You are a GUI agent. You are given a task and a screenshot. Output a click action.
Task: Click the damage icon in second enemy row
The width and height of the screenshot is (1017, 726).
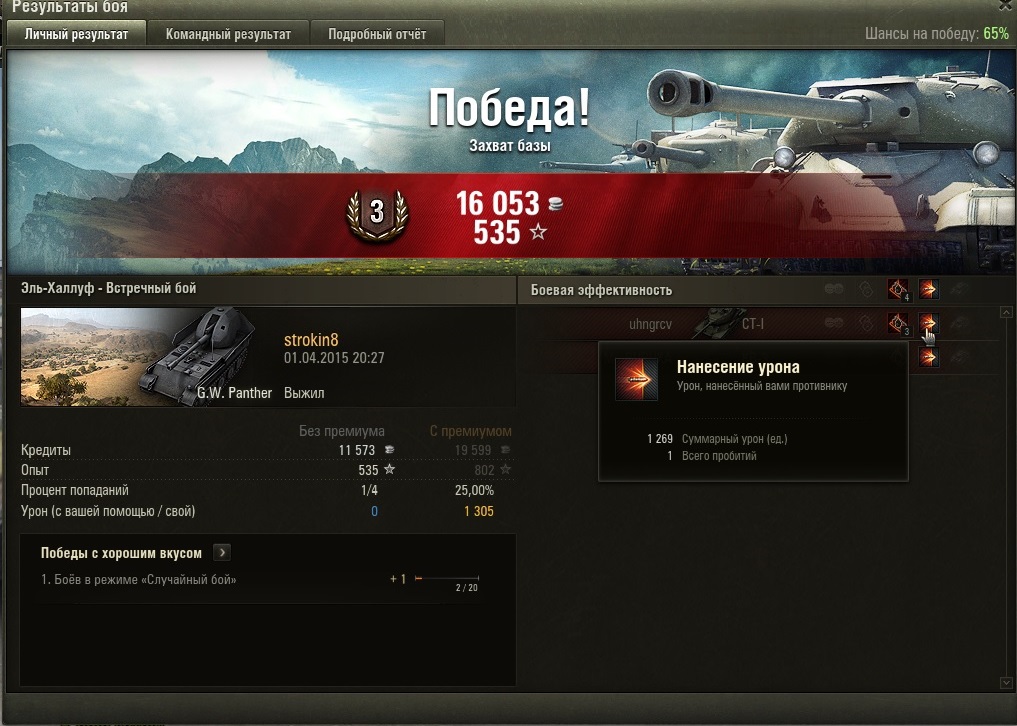929,357
